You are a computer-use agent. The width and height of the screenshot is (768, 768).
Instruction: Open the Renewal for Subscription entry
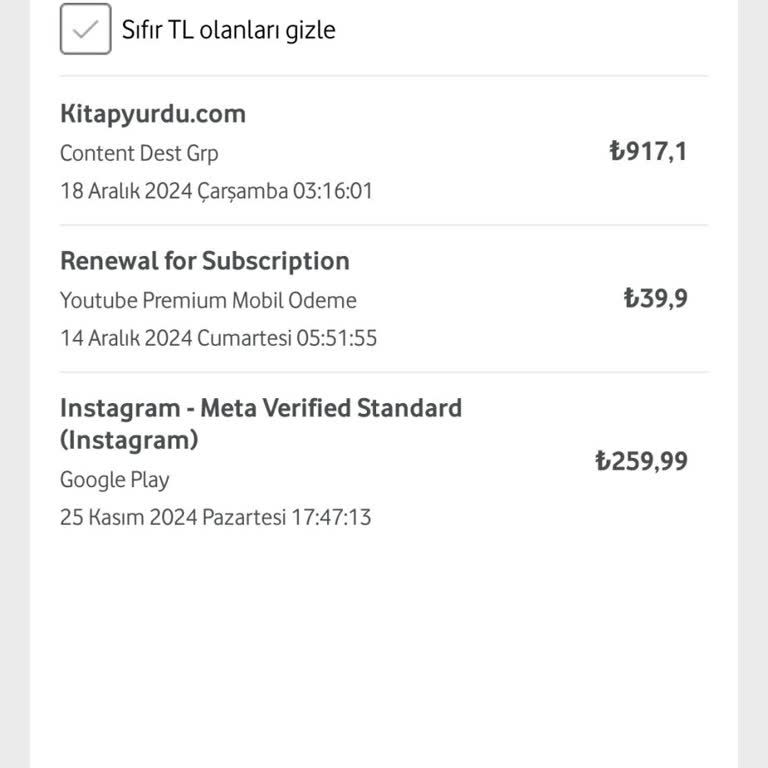point(205,261)
